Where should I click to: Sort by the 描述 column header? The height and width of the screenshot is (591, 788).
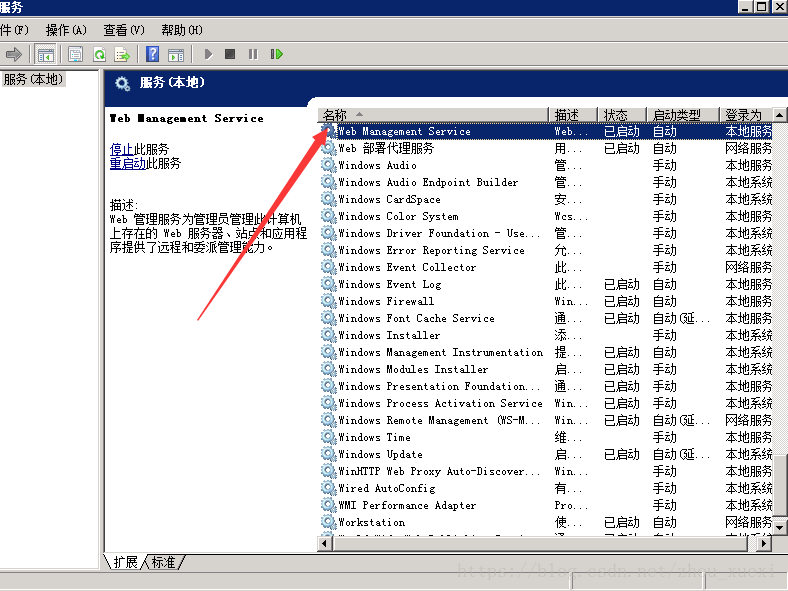pos(572,115)
